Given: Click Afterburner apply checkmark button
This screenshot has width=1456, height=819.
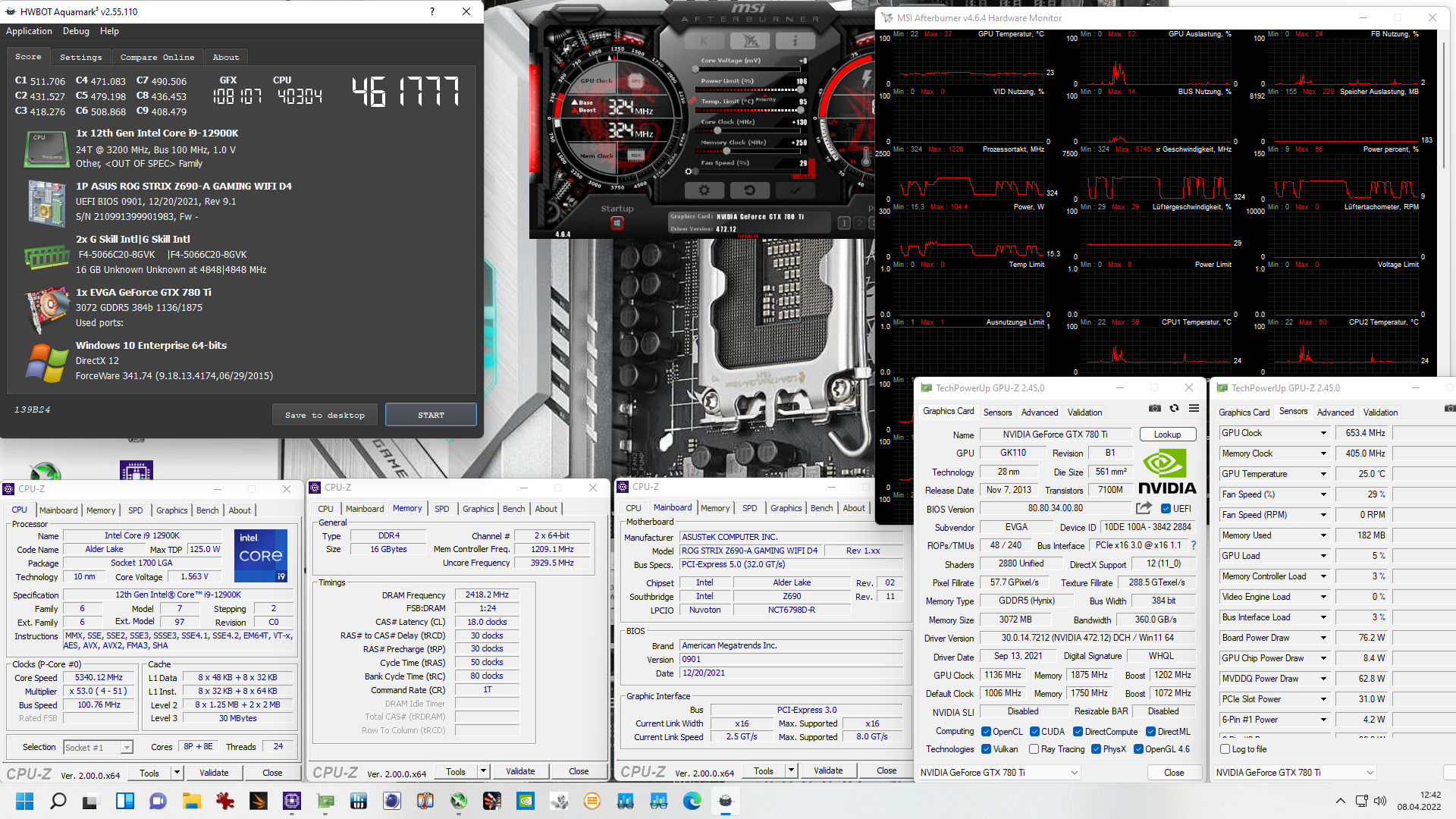Looking at the screenshot, I should tap(795, 190).
